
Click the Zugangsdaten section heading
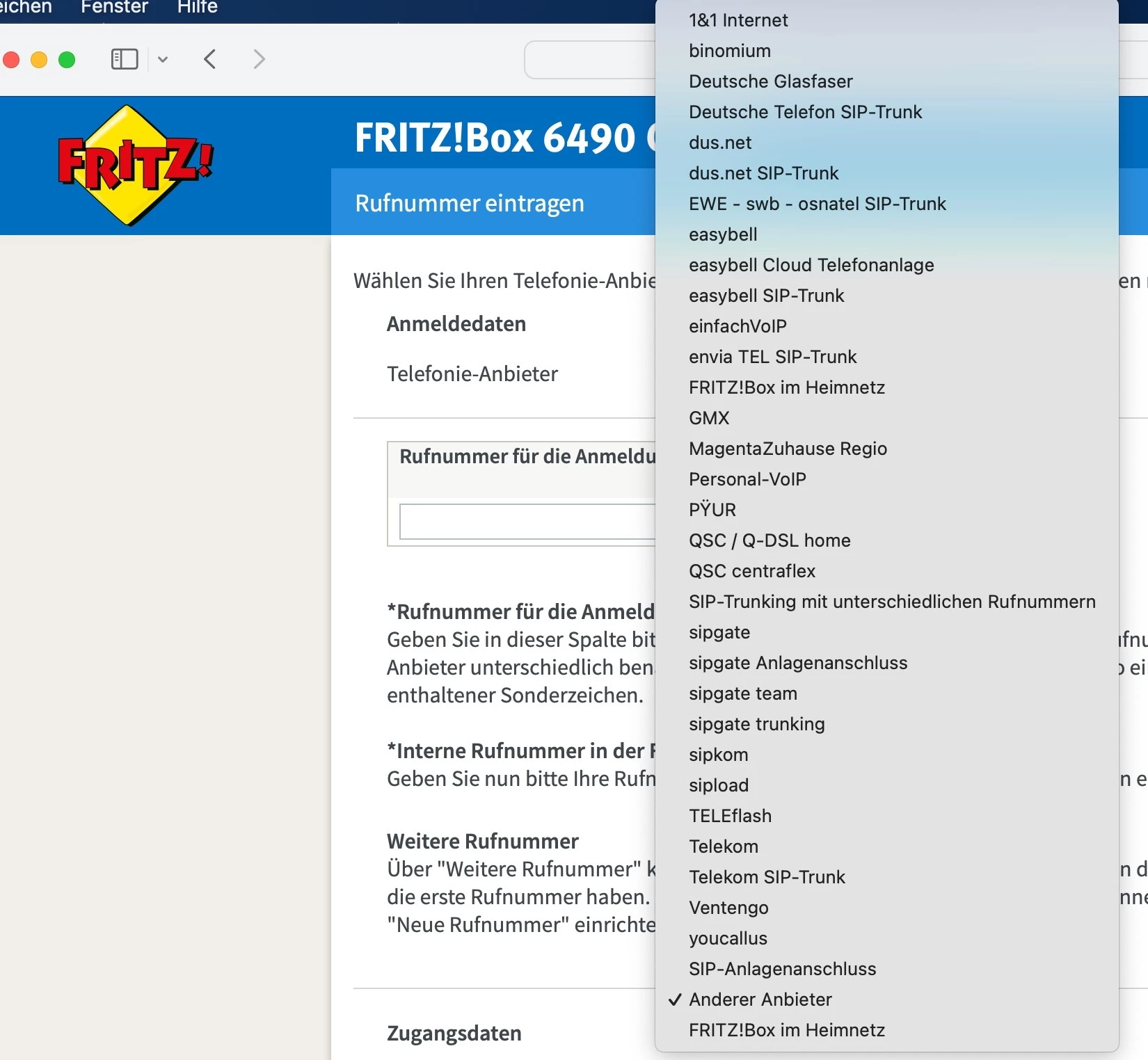(454, 1034)
